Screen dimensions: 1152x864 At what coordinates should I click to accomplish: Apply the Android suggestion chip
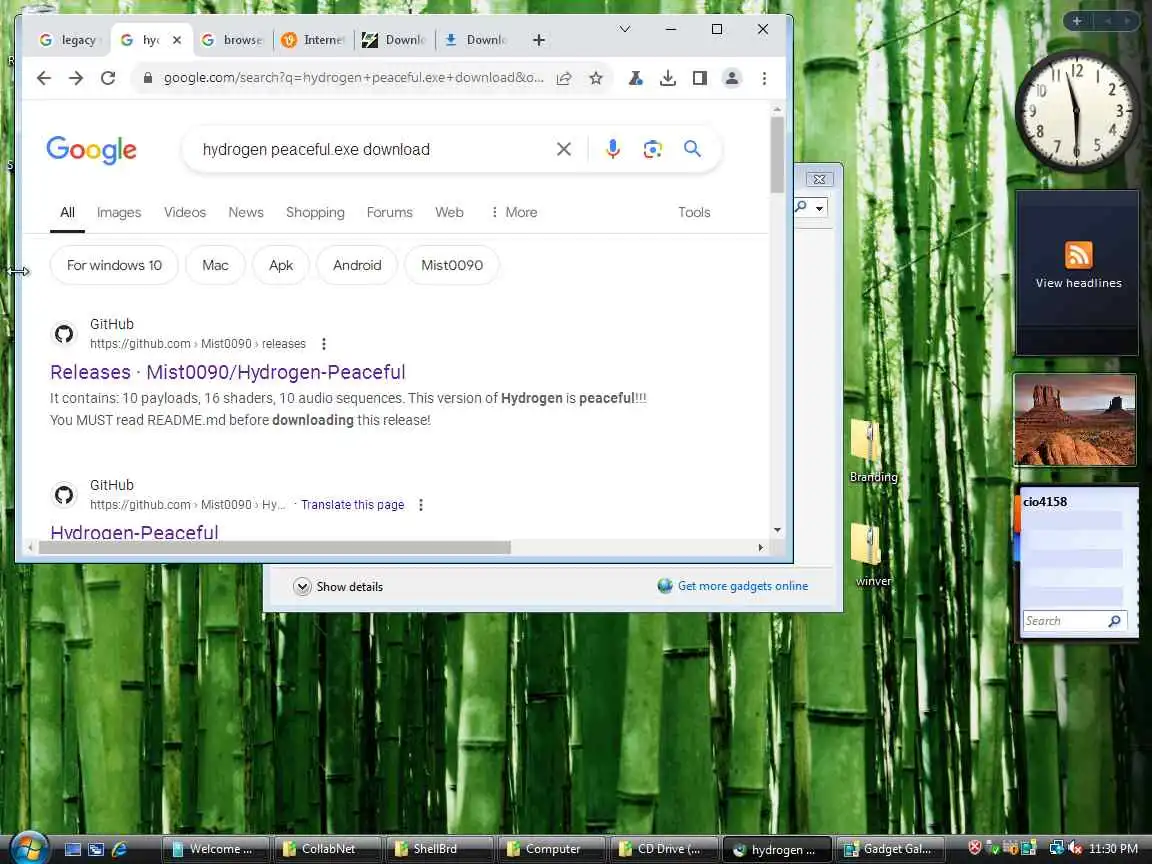[x=357, y=265]
